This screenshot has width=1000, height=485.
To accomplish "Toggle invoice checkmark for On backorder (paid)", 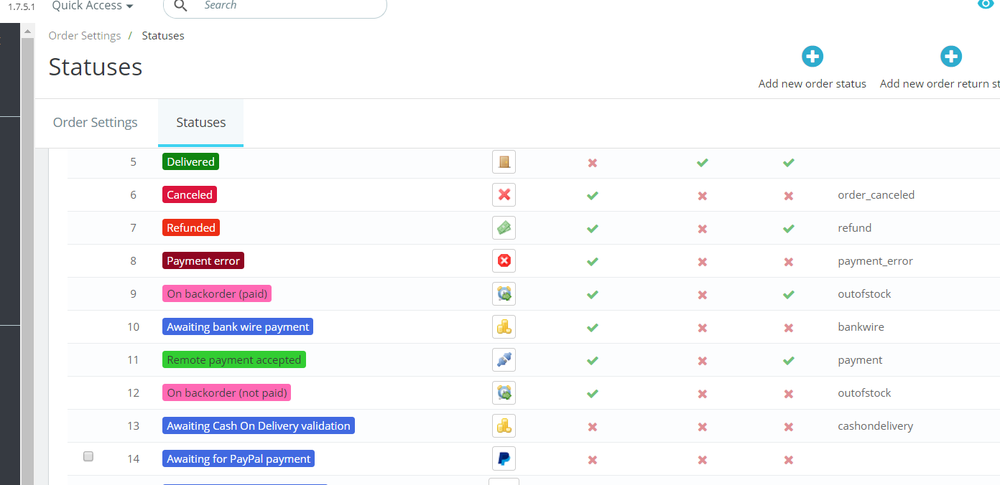I will [788, 295].
